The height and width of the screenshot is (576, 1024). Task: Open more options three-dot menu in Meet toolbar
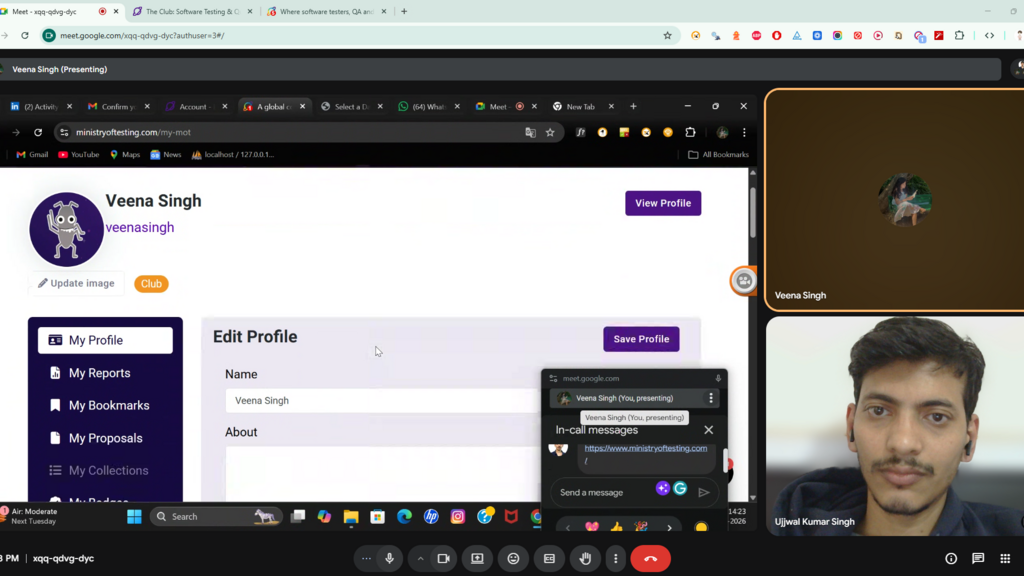coord(615,558)
